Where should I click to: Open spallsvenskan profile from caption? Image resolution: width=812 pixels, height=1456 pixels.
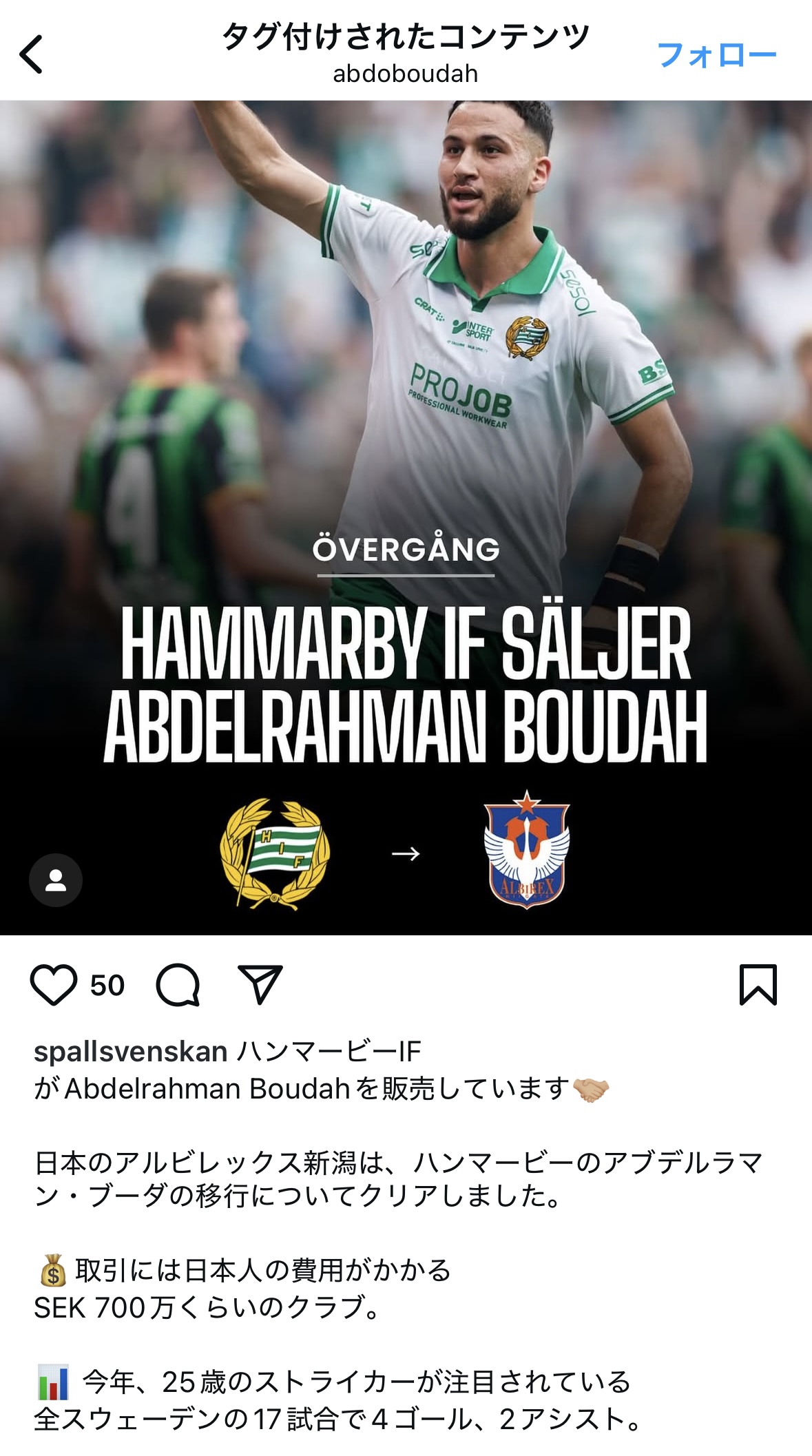click(x=131, y=1052)
